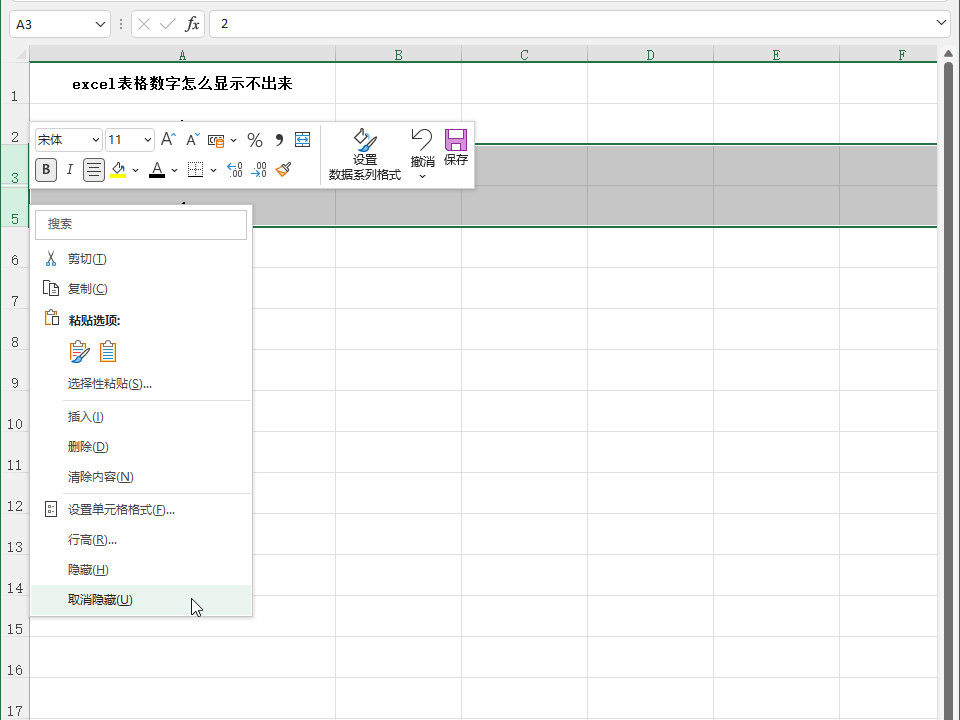The height and width of the screenshot is (720, 960).
Task: Expand borders dropdown arrow
Action: 213,170
